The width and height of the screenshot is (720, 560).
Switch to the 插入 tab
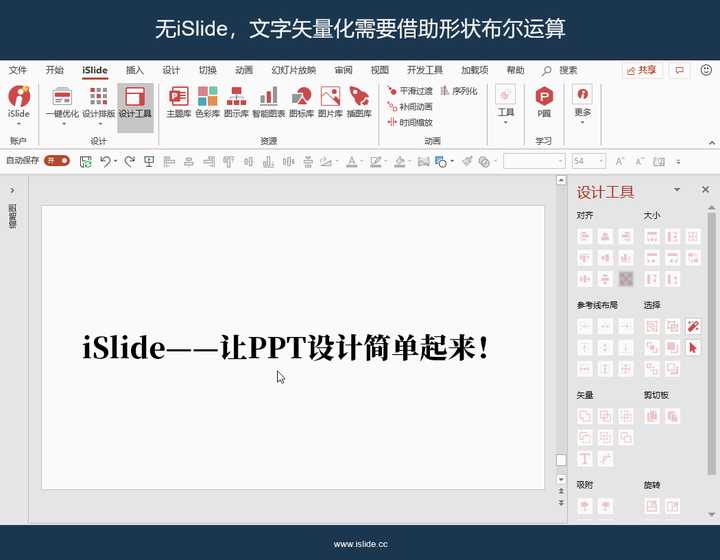point(135,70)
